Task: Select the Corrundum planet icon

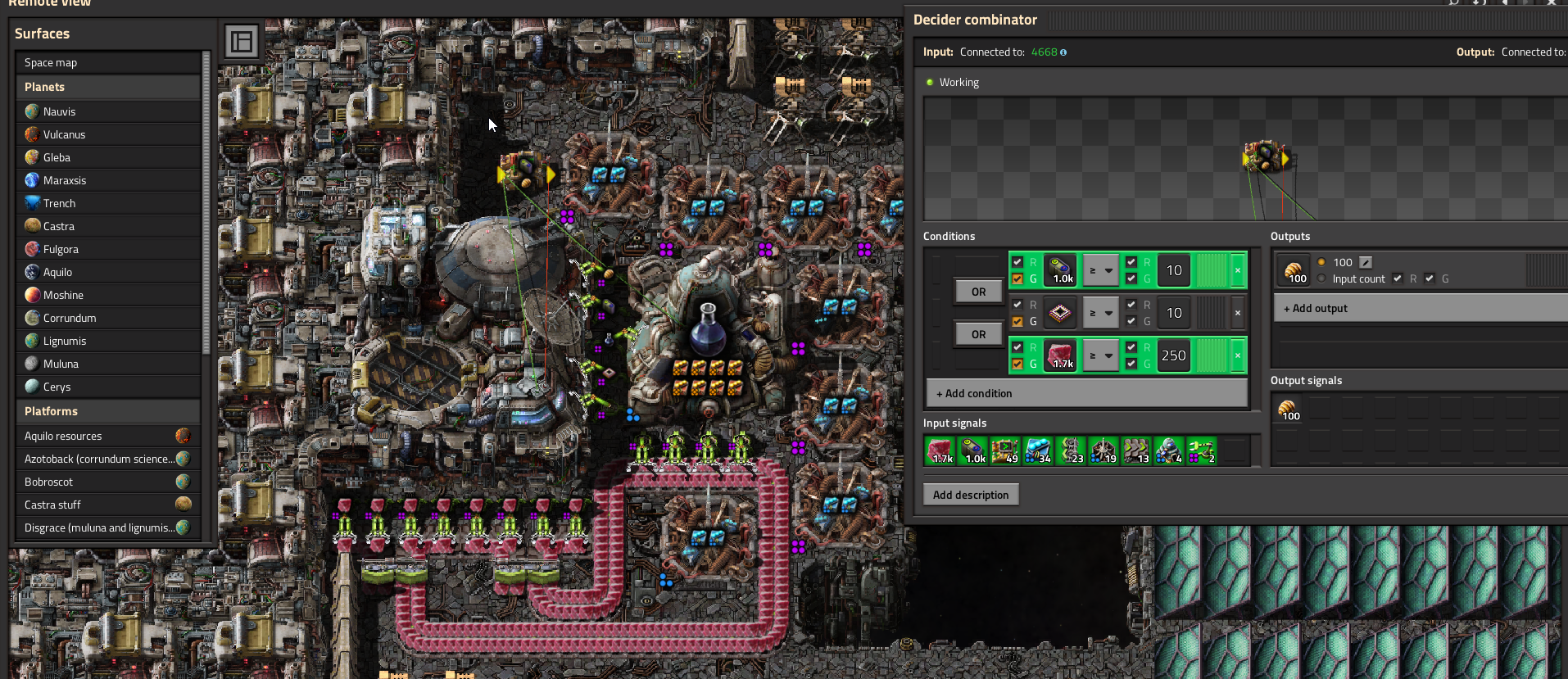Action: point(32,318)
